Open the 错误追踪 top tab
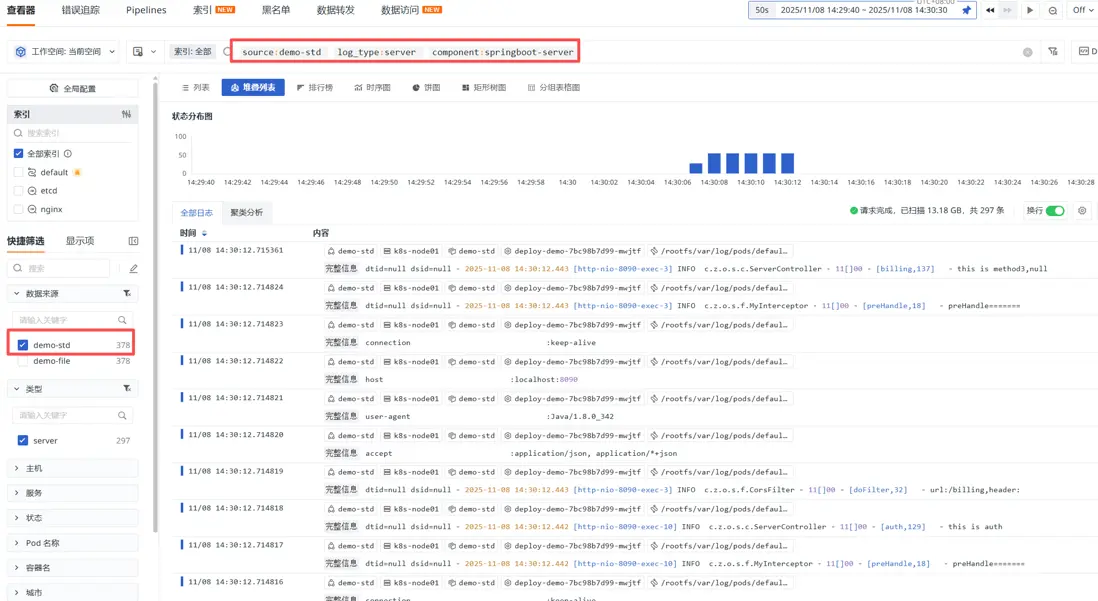 (81, 11)
